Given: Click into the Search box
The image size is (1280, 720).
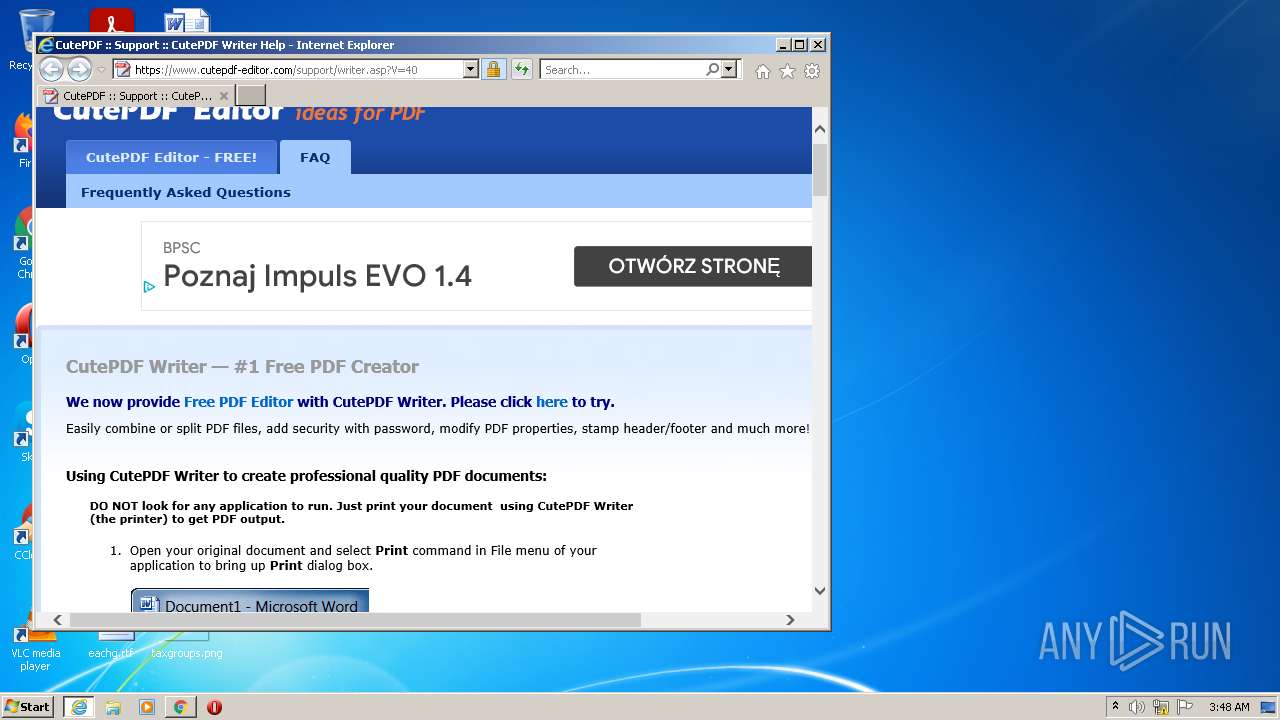Looking at the screenshot, I should [x=622, y=70].
